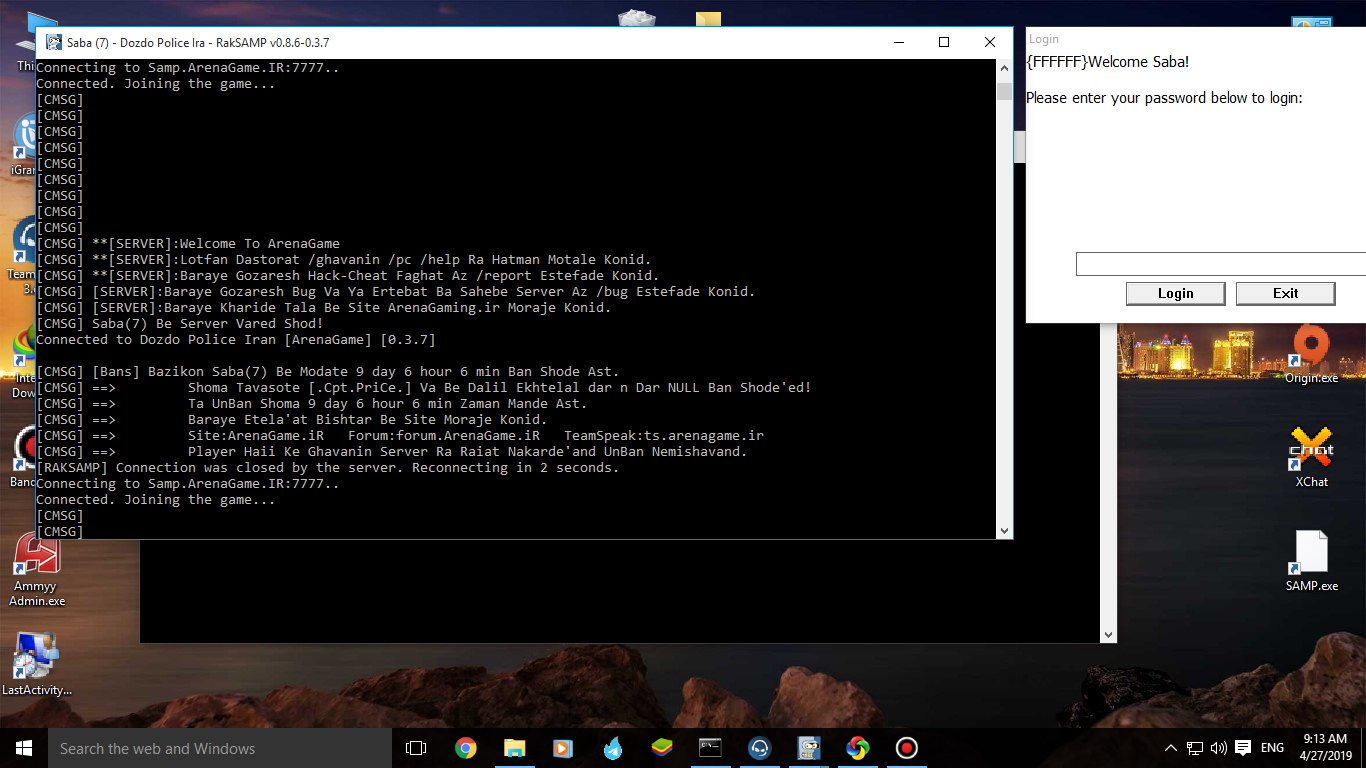1366x768 pixels.
Task: Open the blue flame app on the taskbar
Action: [x=612, y=748]
